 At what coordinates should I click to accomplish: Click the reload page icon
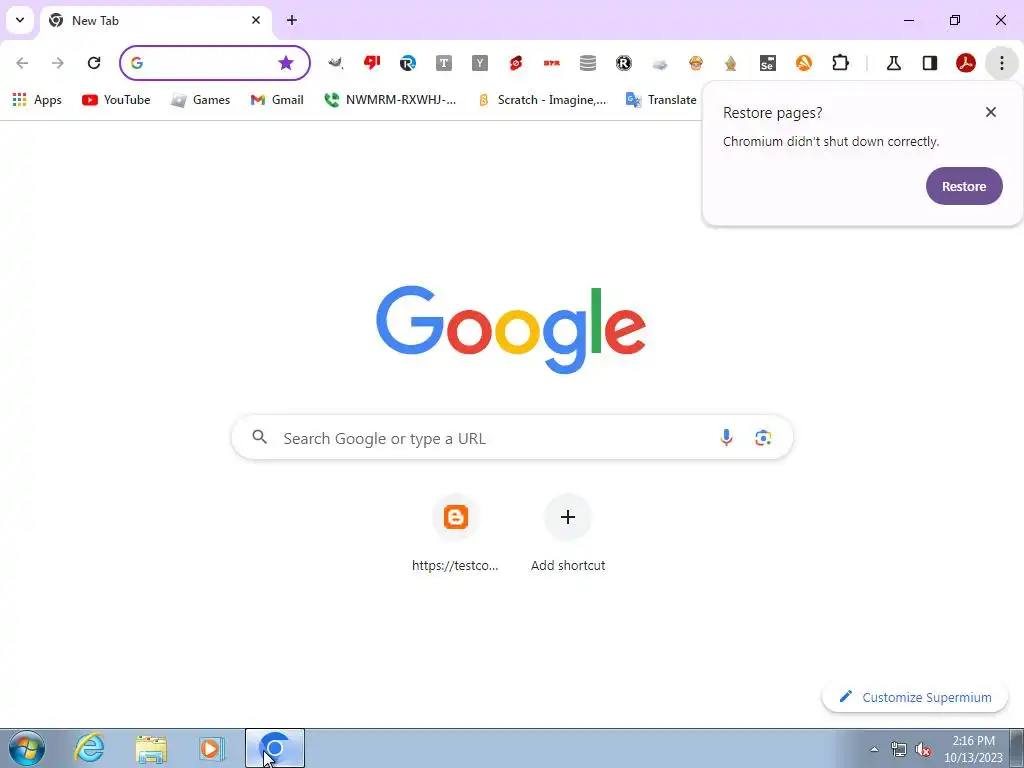[x=94, y=63]
